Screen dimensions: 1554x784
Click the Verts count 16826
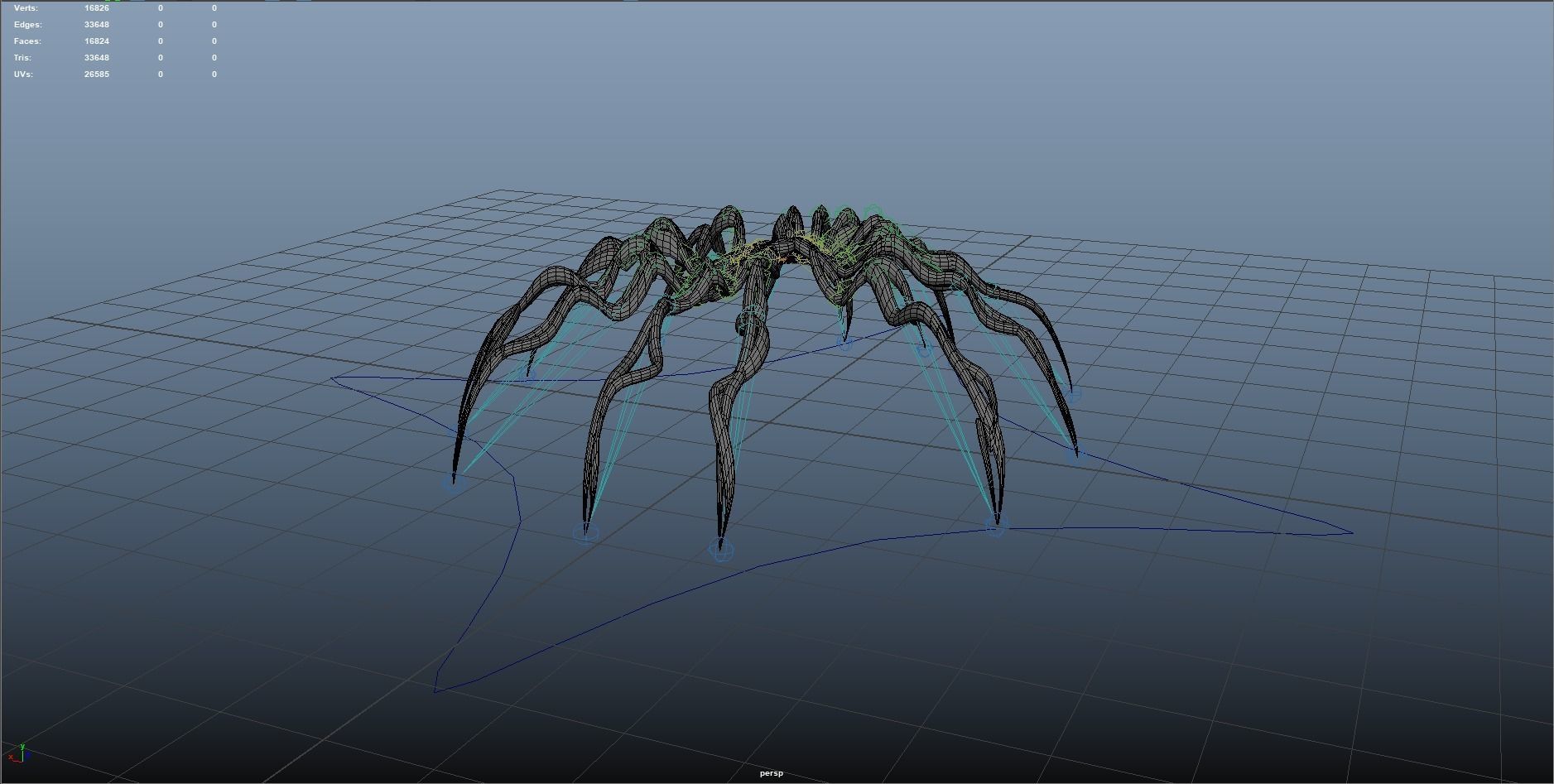pyautogui.click(x=97, y=8)
